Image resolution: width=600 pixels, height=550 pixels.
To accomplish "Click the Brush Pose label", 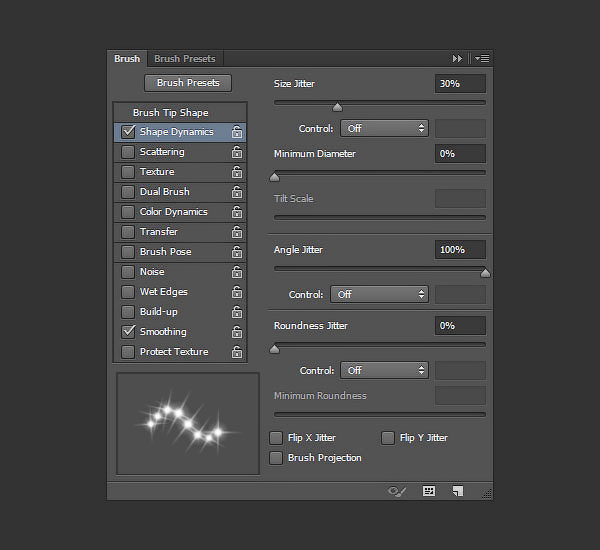I will click(x=165, y=252).
